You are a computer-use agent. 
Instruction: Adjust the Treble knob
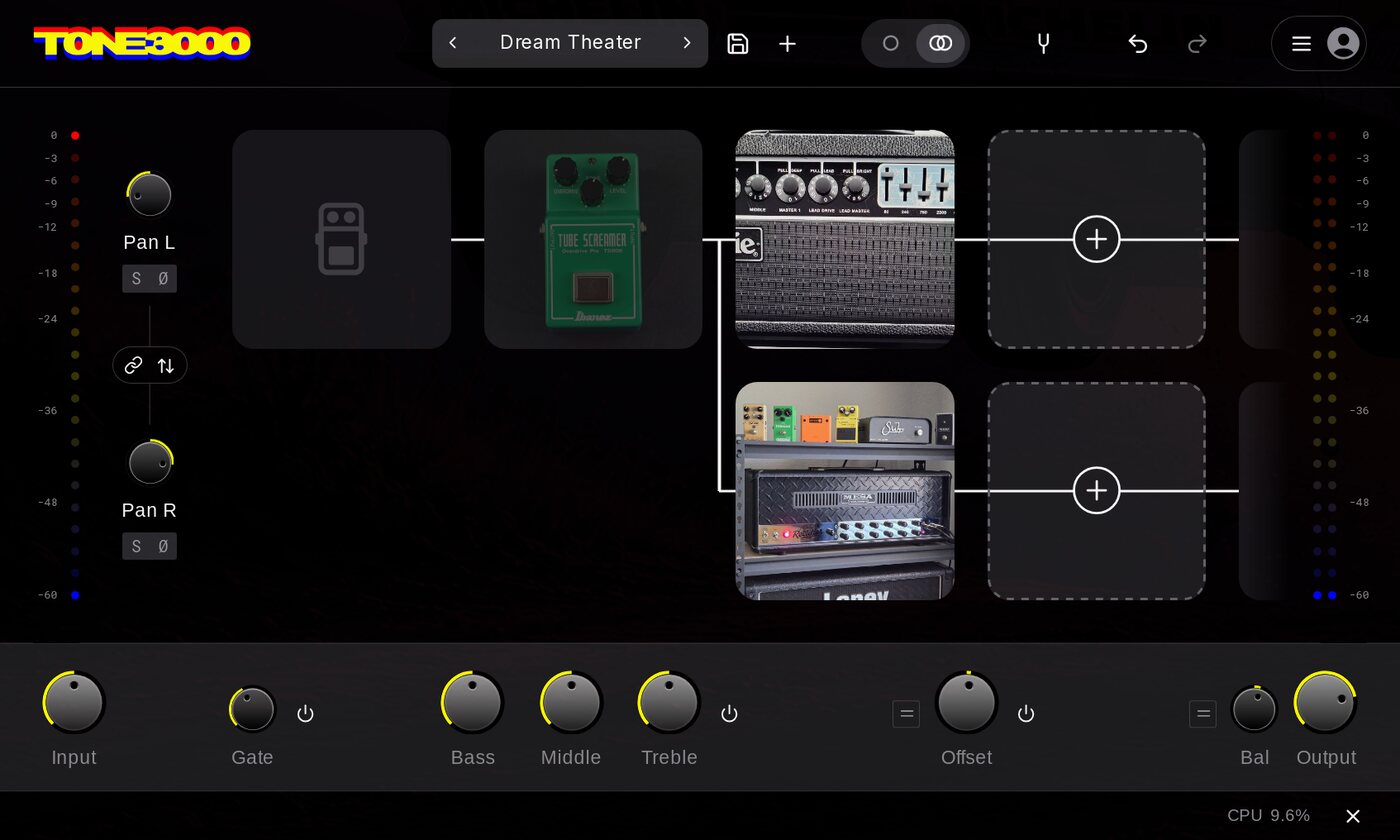tap(669, 702)
